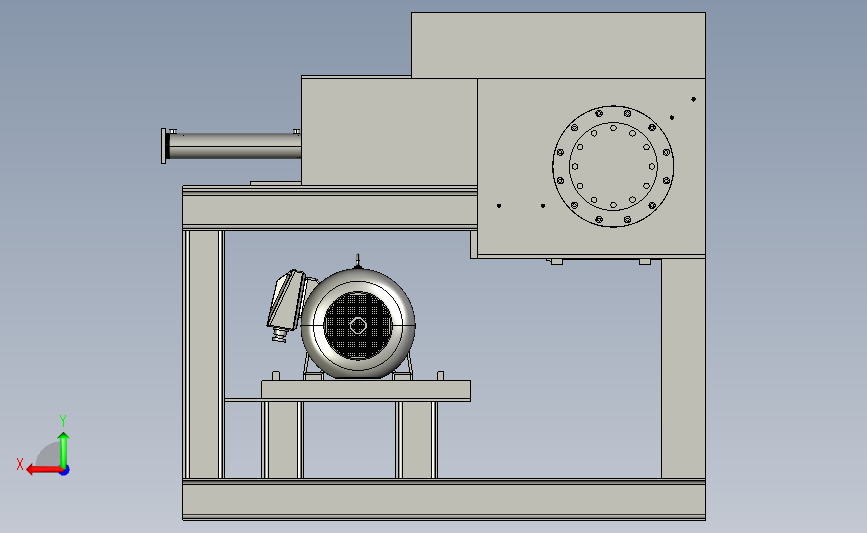Select the middle housing box beside the pipe
867x533 pixels.
pyautogui.click(x=389, y=132)
